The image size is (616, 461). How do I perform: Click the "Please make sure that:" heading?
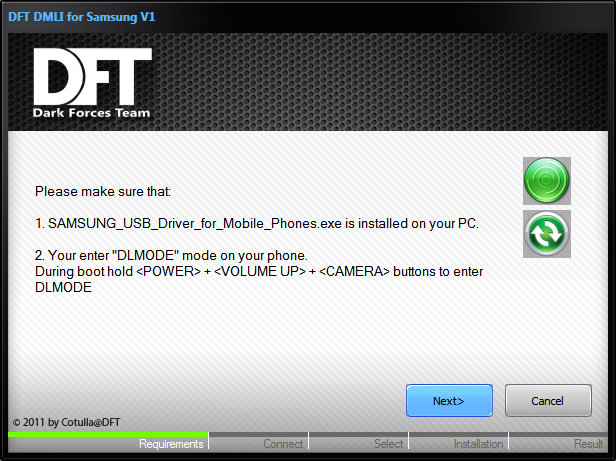click(x=103, y=191)
